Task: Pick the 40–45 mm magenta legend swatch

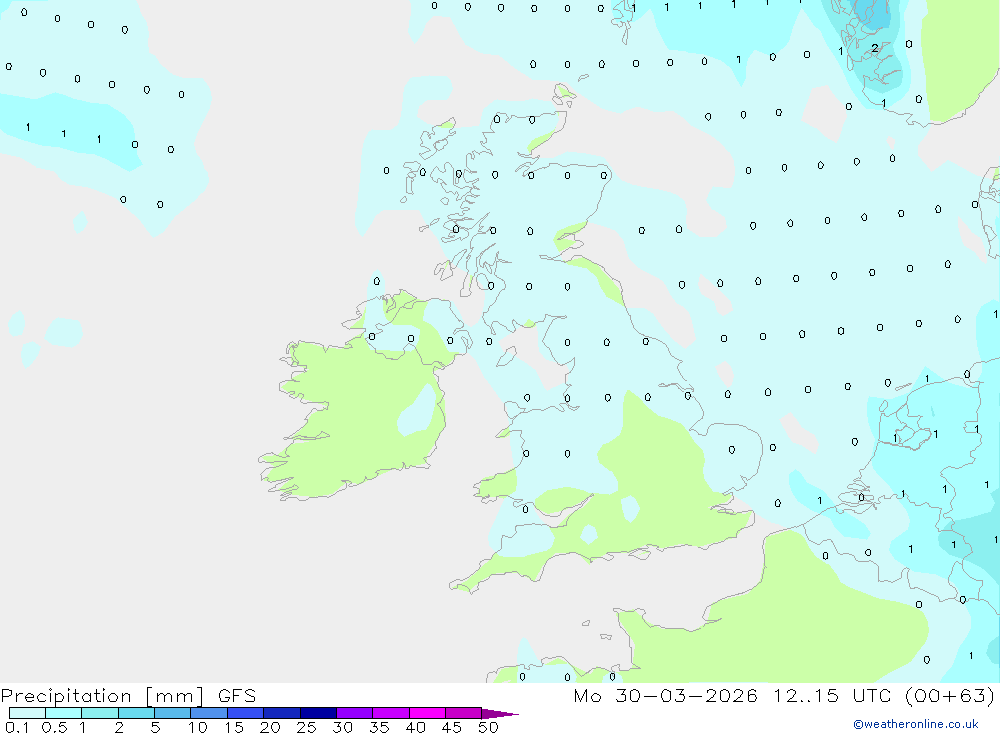Action: [x=427, y=713]
